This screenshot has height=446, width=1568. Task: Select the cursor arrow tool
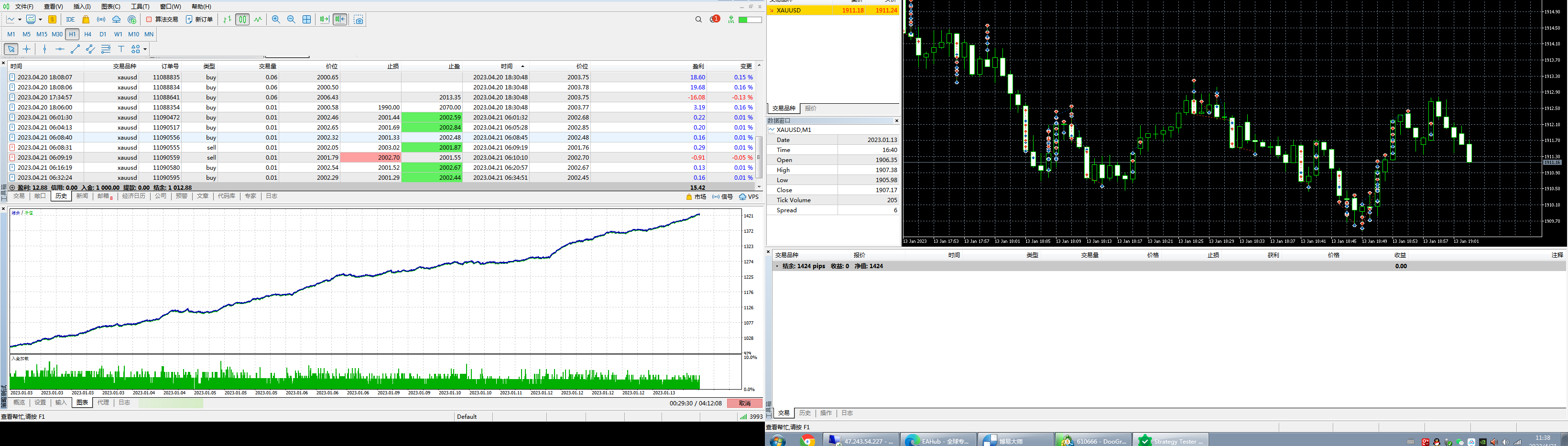click(x=11, y=49)
